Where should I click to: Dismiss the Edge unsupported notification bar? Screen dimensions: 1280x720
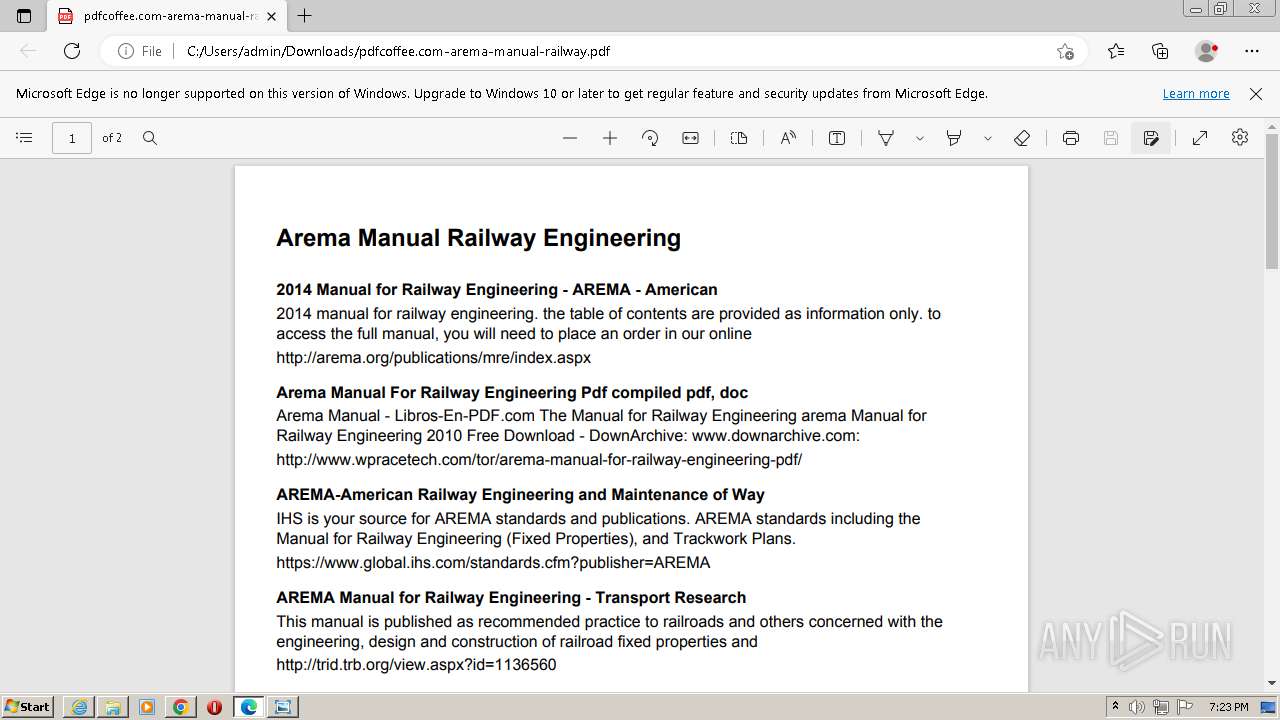[1256, 93]
